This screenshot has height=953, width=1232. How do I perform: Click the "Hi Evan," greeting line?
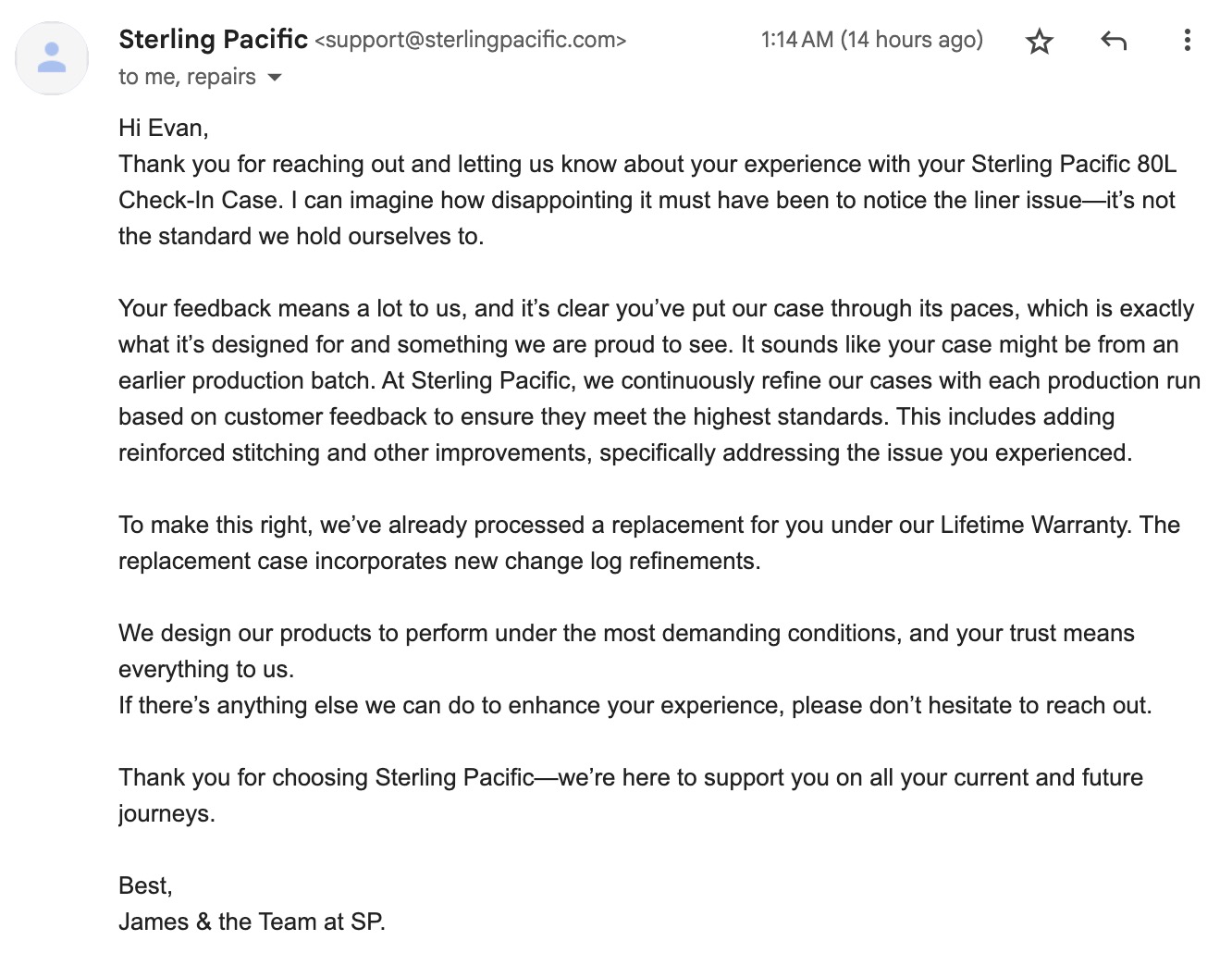[x=164, y=128]
